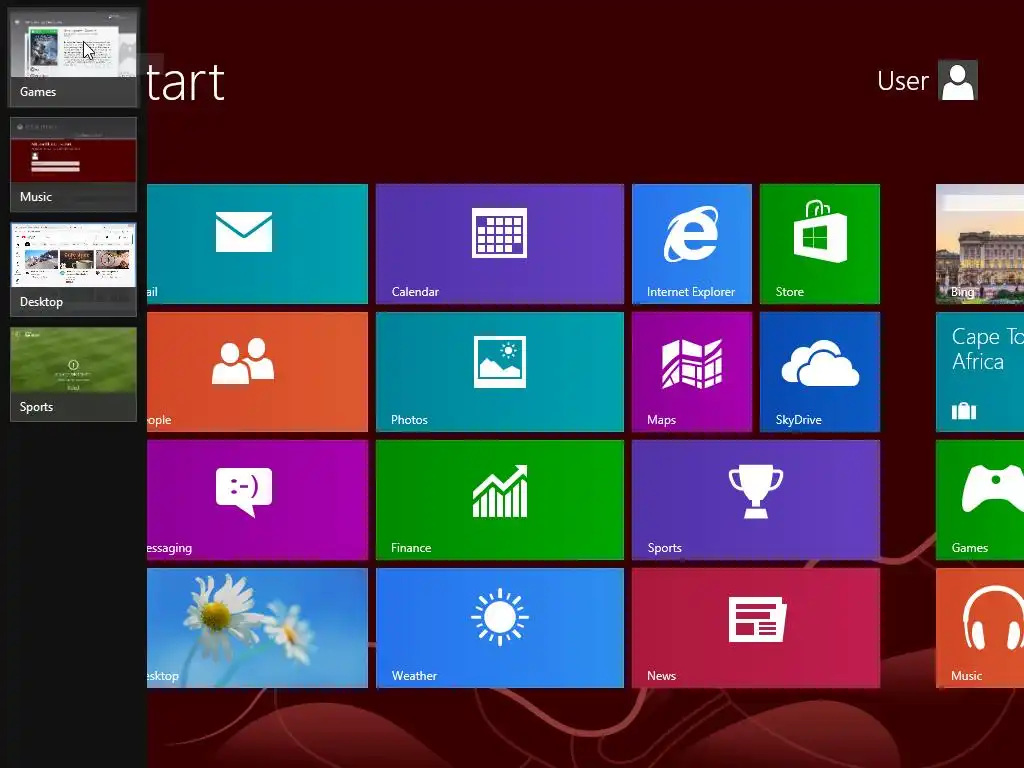Open the SkyDrive tile
Screen dimensions: 1024x768
point(820,372)
